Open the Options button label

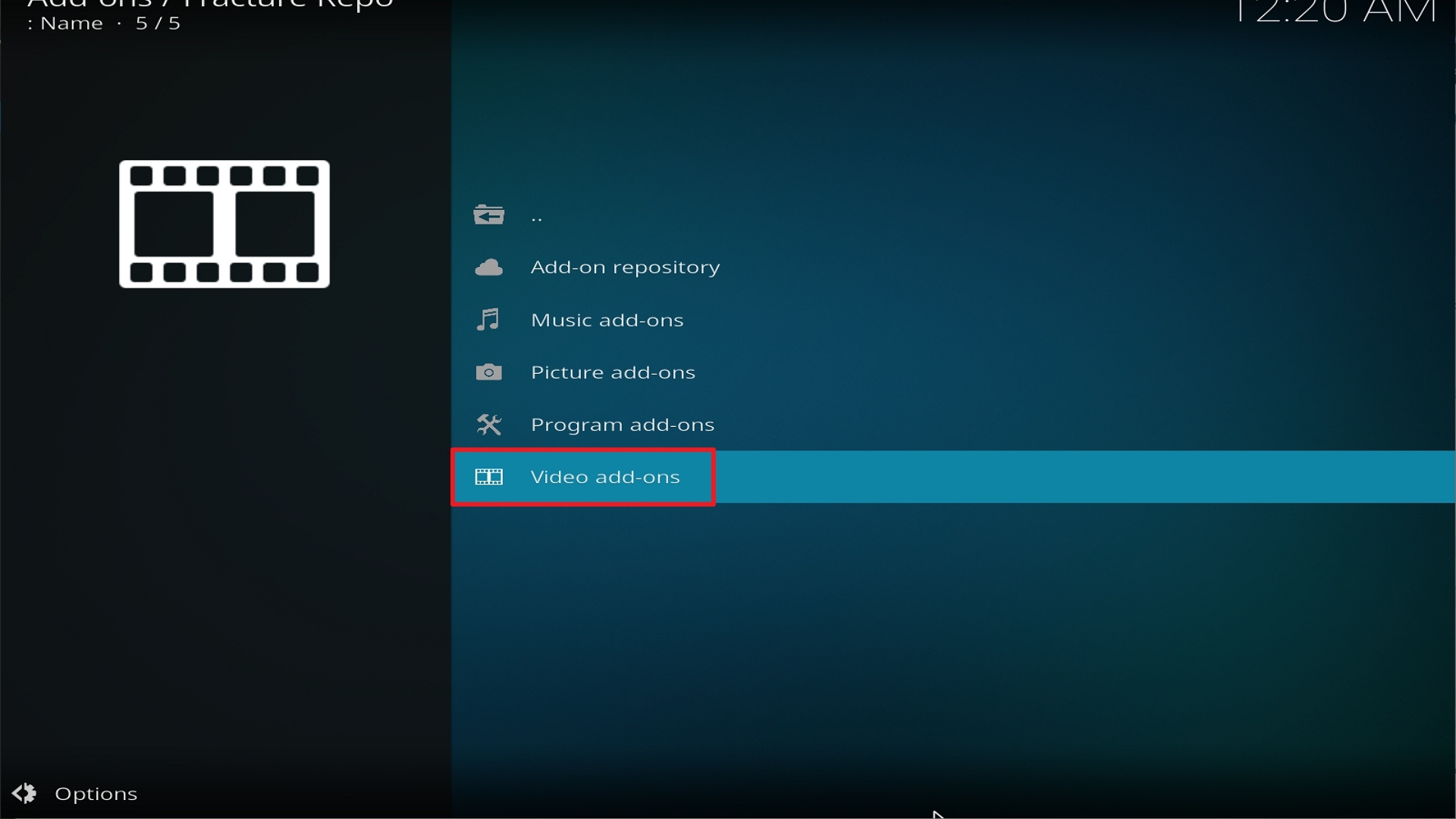96,794
